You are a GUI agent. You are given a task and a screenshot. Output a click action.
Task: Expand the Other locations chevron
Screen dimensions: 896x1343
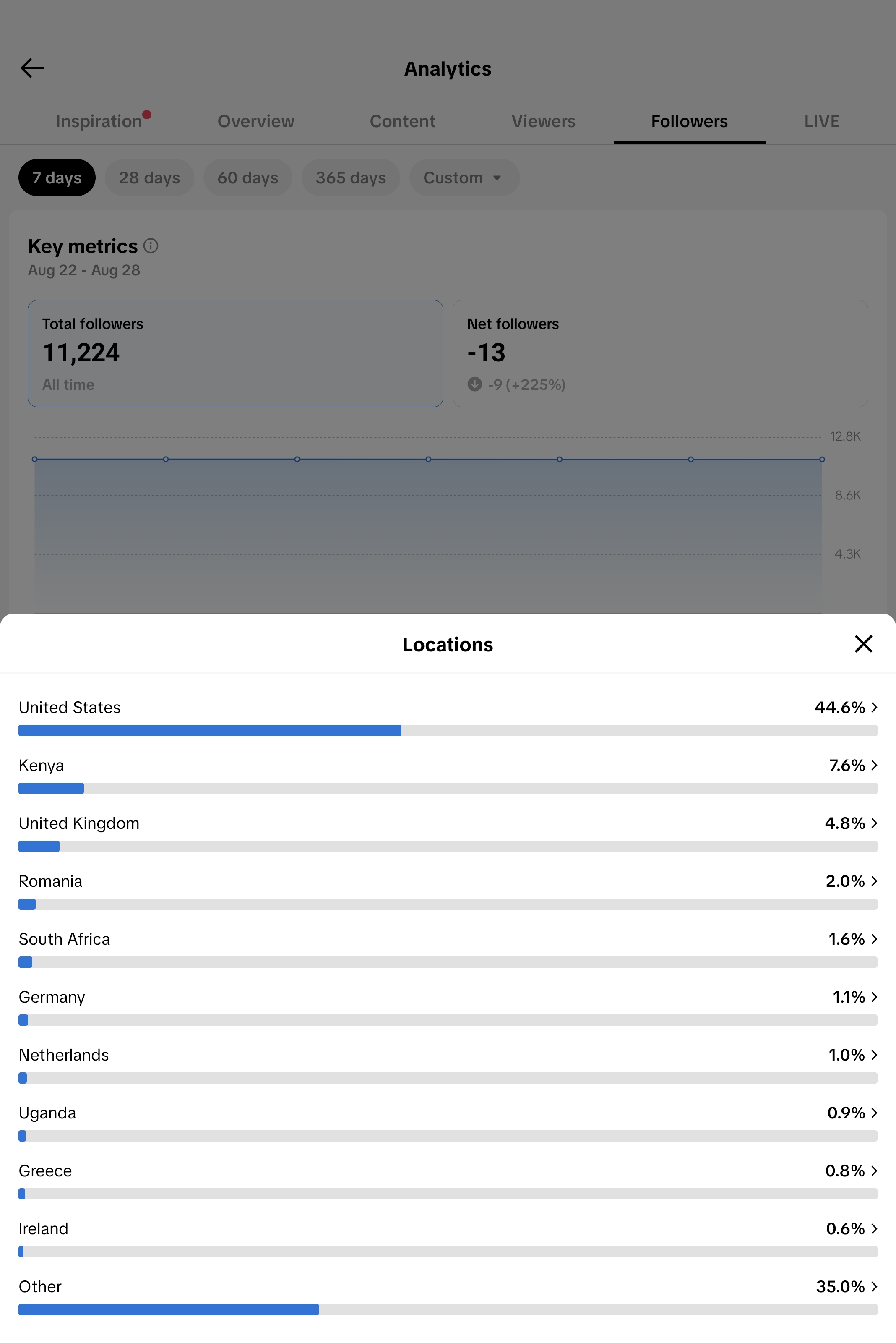[x=874, y=1286]
